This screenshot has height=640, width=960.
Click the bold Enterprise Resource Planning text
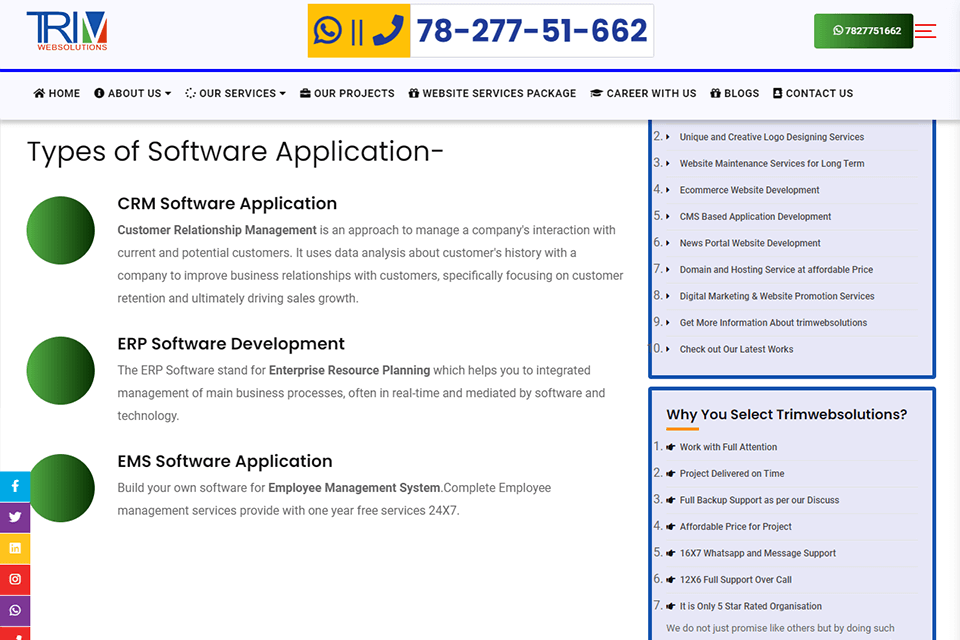350,371
